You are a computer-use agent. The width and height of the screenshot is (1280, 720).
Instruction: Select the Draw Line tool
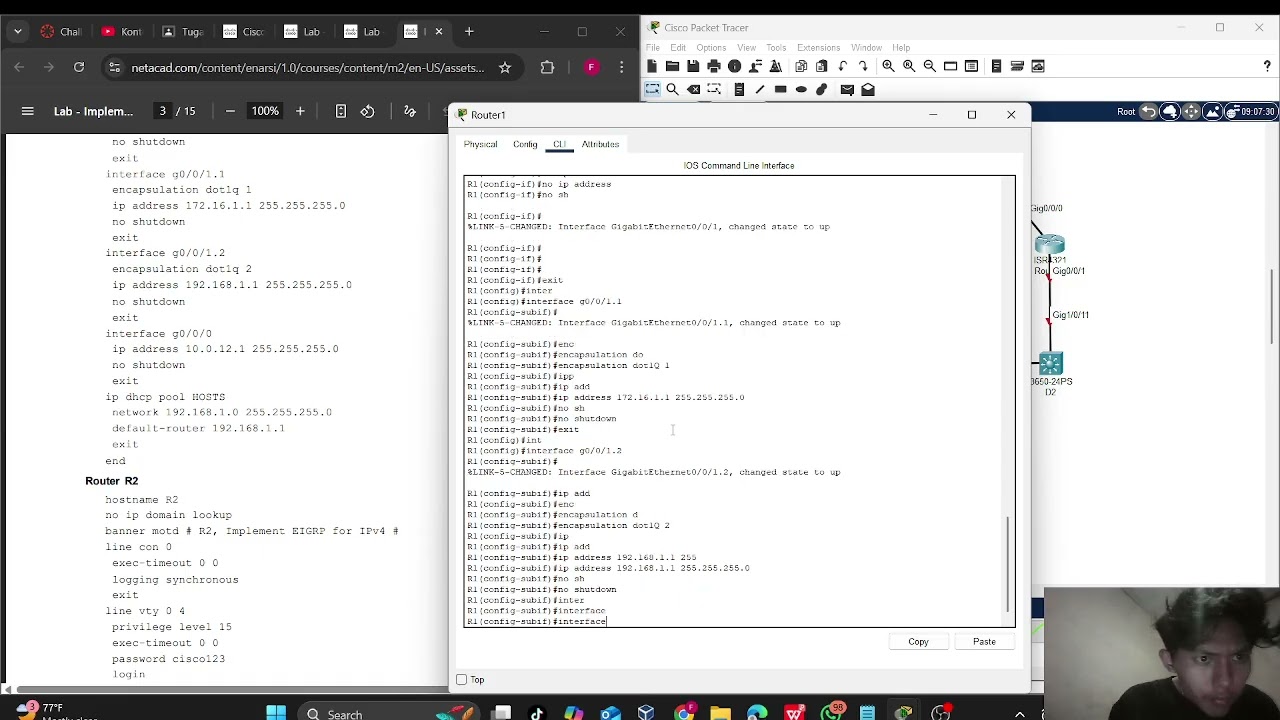tap(760, 89)
